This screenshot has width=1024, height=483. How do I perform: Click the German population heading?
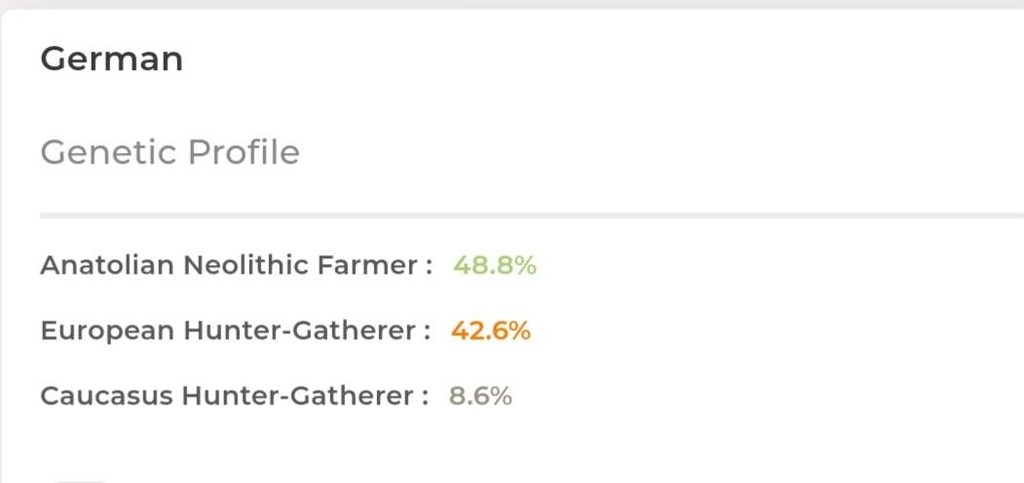click(111, 59)
